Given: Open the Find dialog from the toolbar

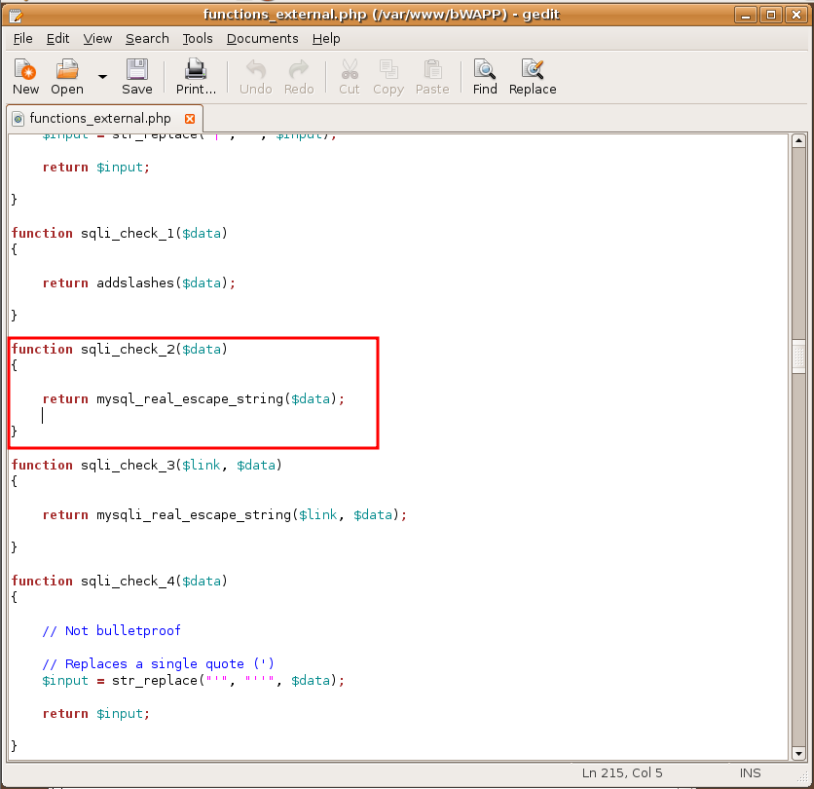Looking at the screenshot, I should pyautogui.click(x=484, y=75).
